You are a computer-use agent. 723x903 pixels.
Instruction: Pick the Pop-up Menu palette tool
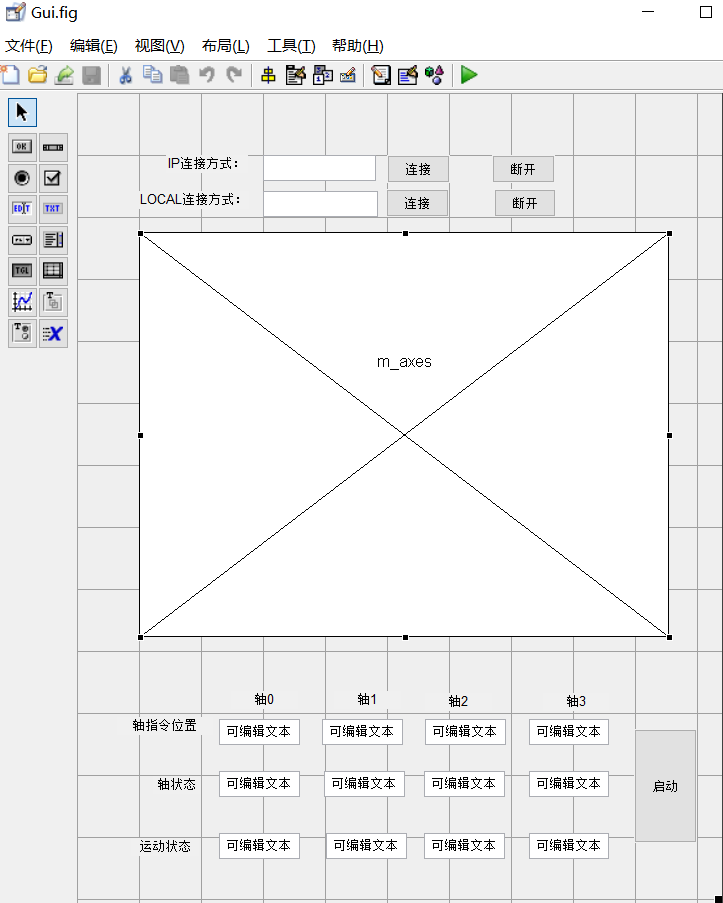pos(22,240)
